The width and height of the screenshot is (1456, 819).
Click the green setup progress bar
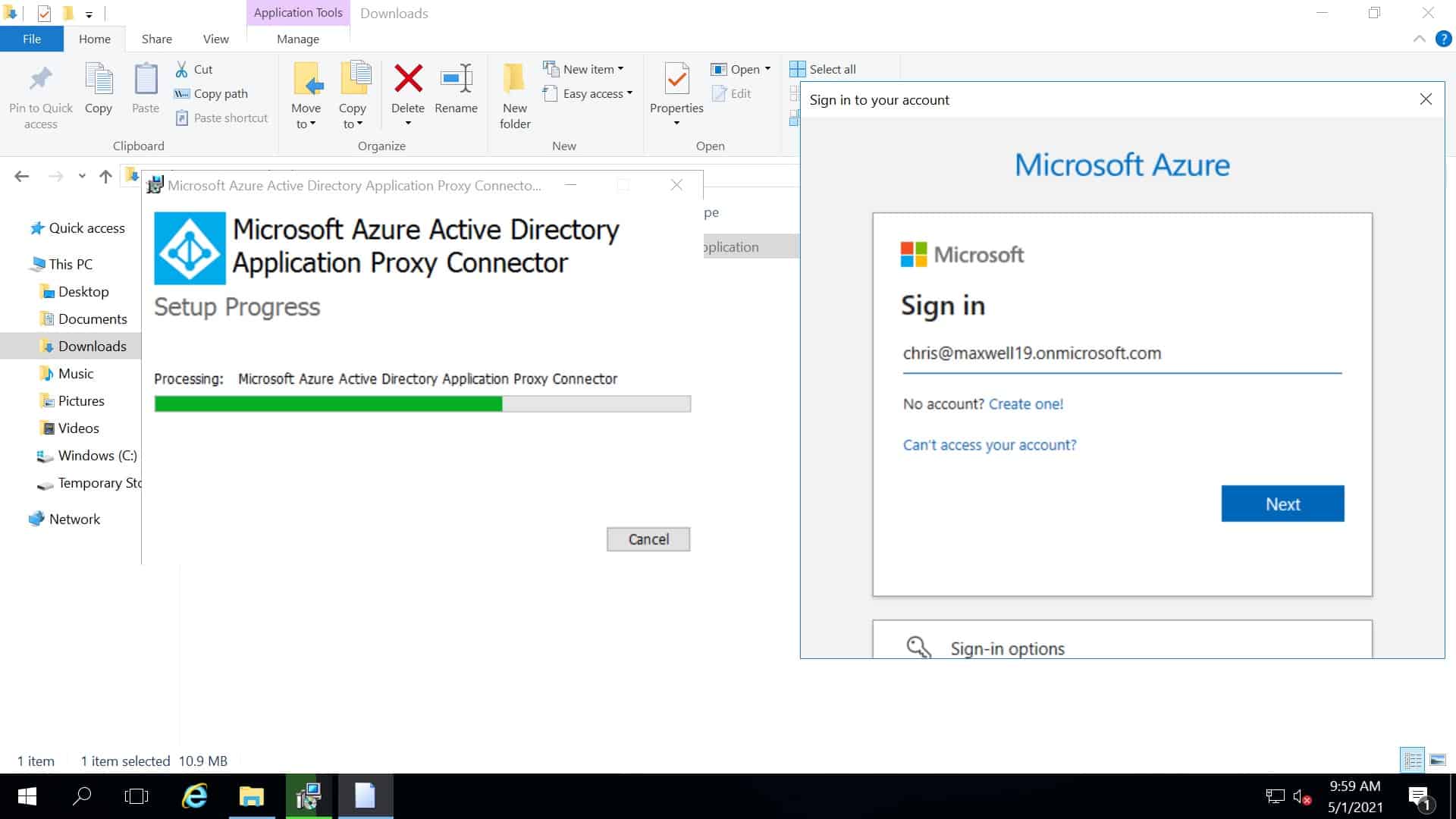[x=422, y=403]
